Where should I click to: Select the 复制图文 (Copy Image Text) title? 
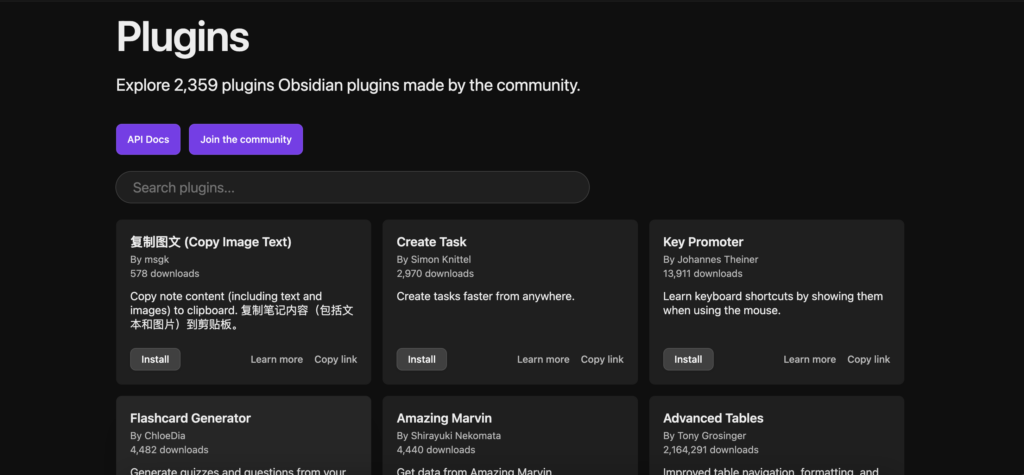pos(211,242)
